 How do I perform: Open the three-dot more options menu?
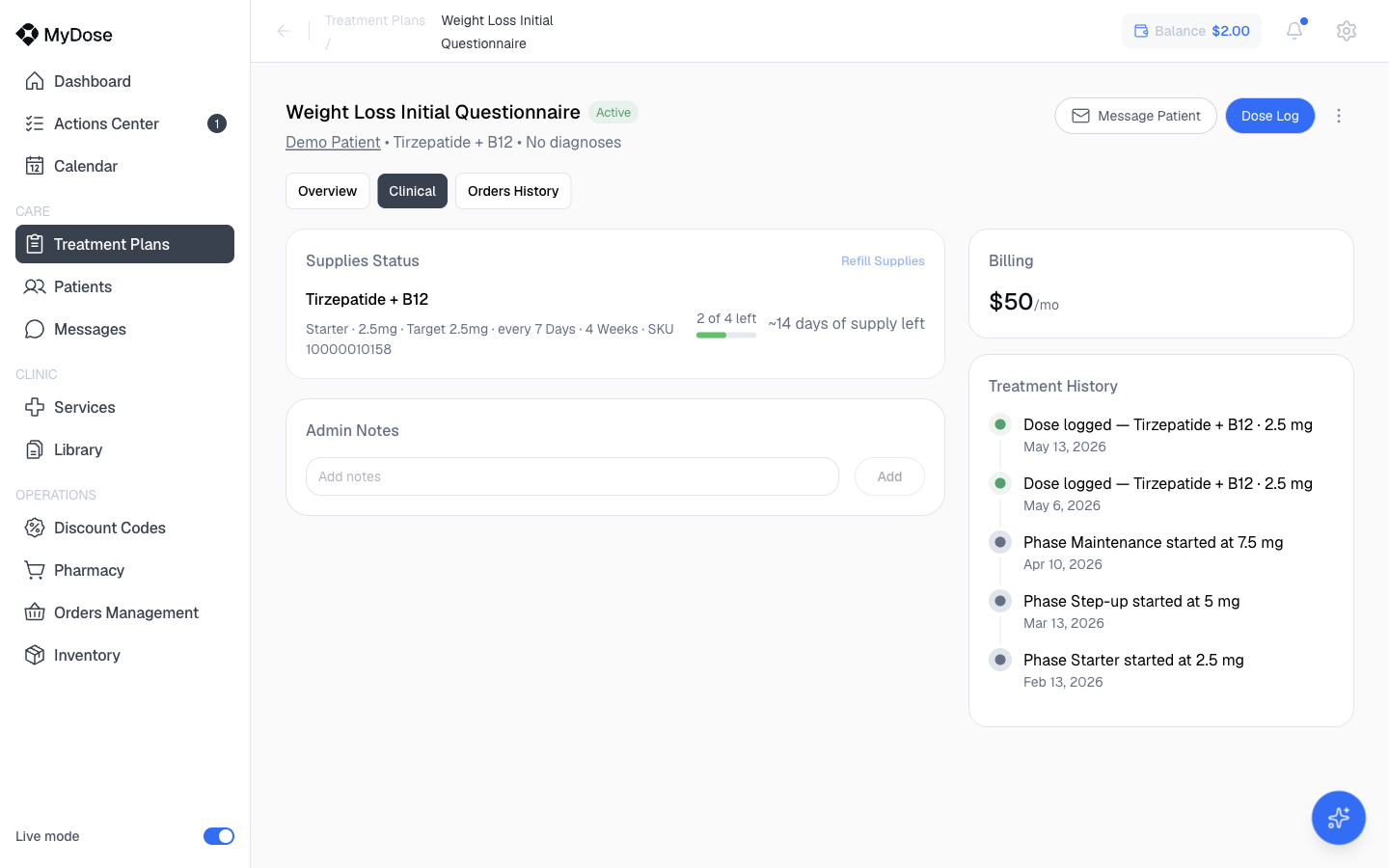[1339, 116]
